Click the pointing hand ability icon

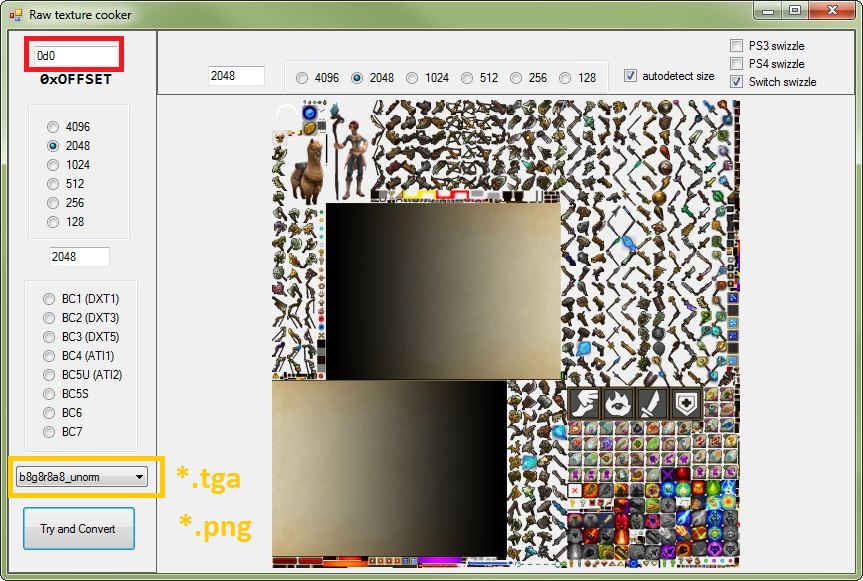585,404
